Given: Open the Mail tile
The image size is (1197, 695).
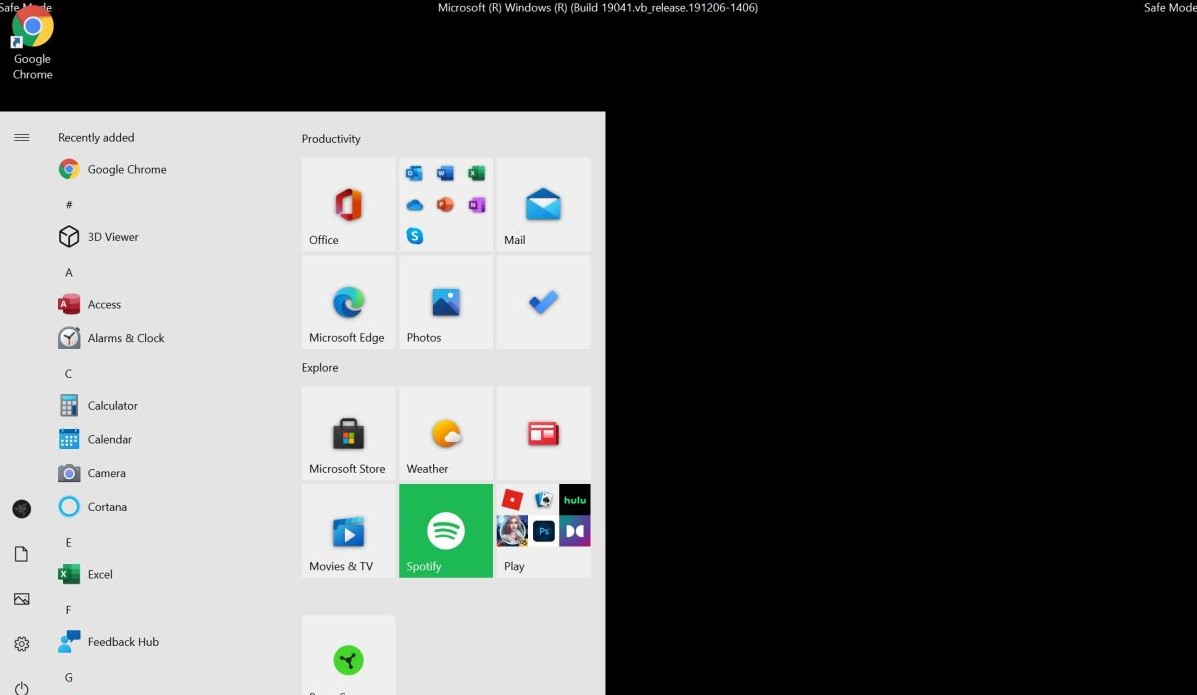Looking at the screenshot, I should click(x=543, y=204).
